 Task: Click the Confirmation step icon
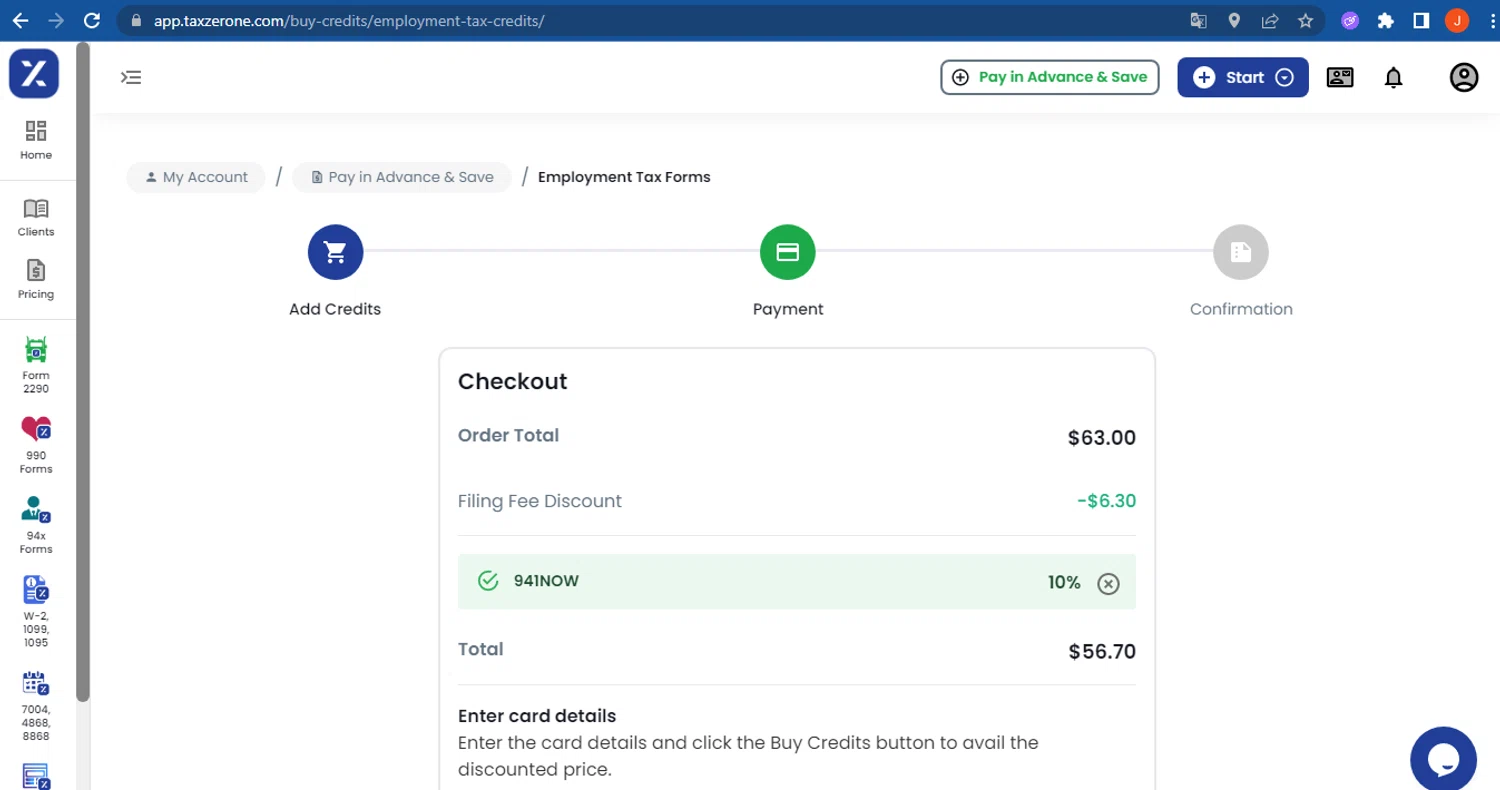[x=1241, y=252]
